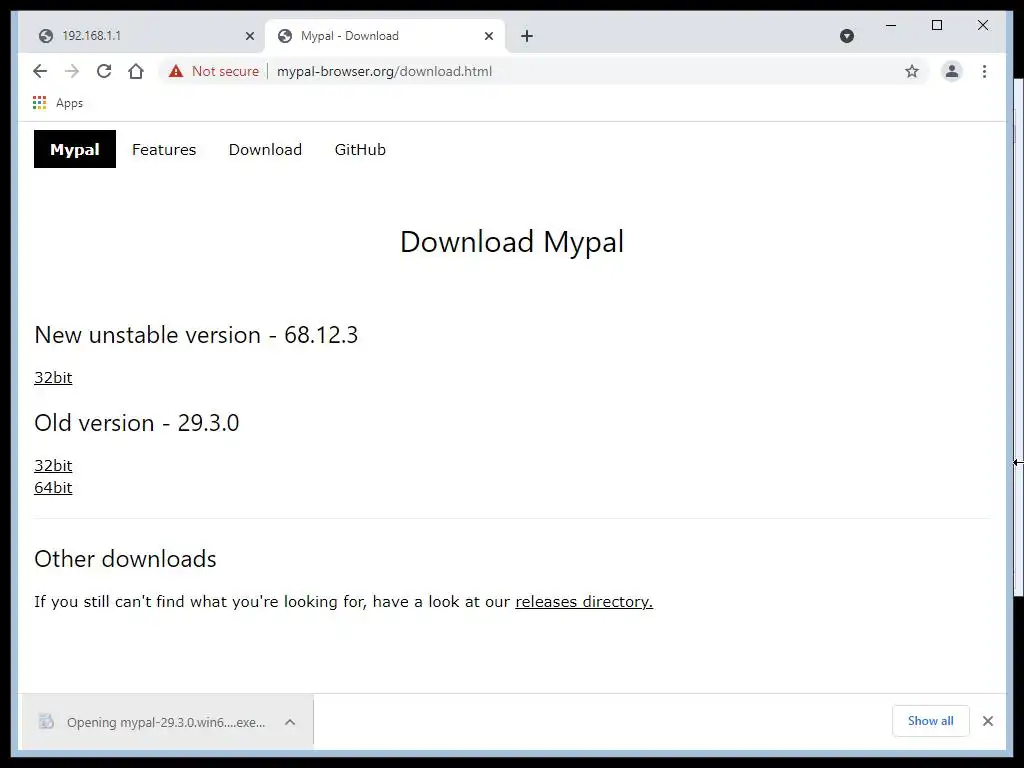Click the New unstable version heading
Image resolution: width=1024 pixels, height=768 pixels.
pos(196,335)
